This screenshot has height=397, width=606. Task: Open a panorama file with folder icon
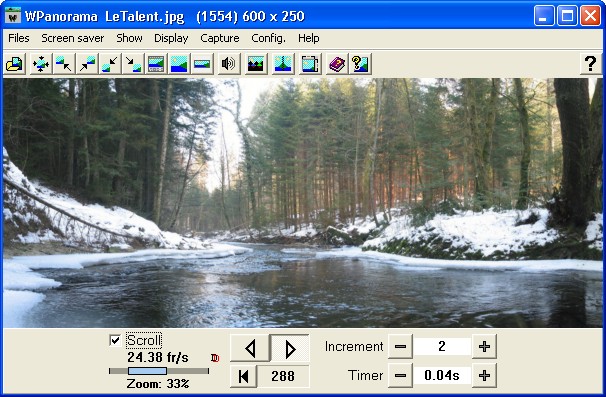tap(15, 64)
